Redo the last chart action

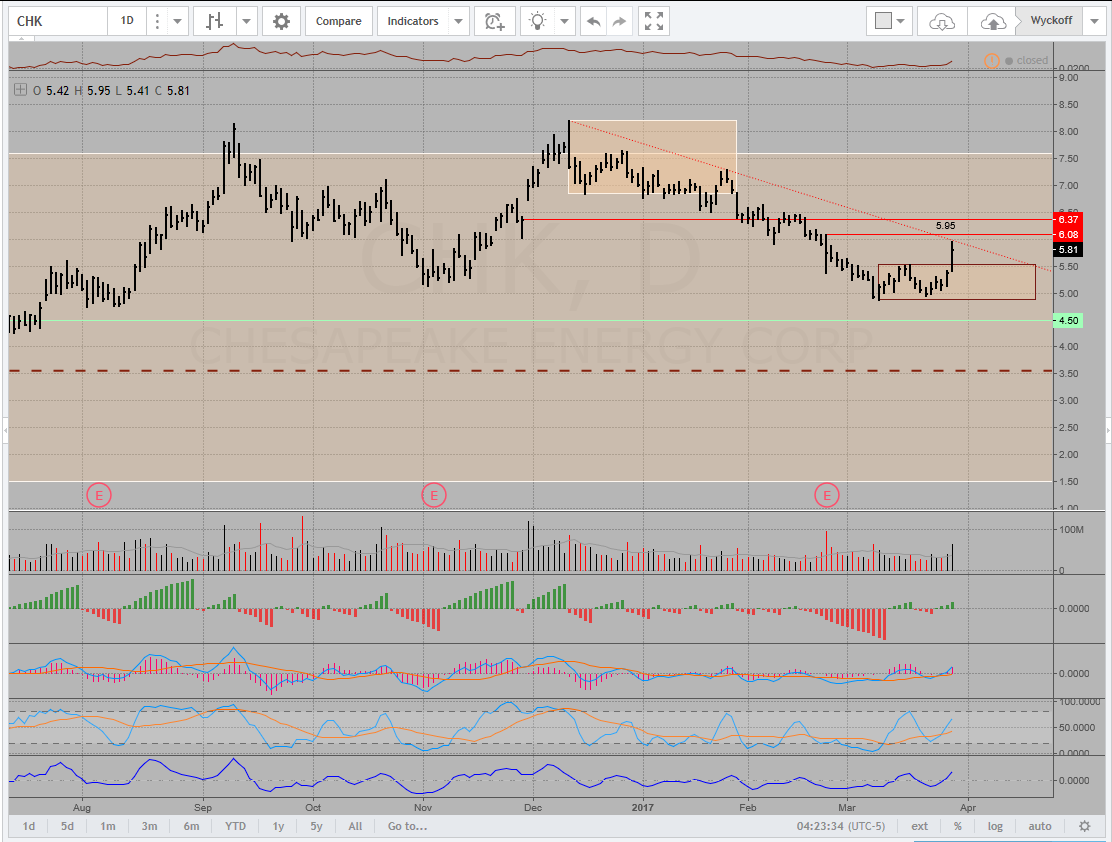620,21
